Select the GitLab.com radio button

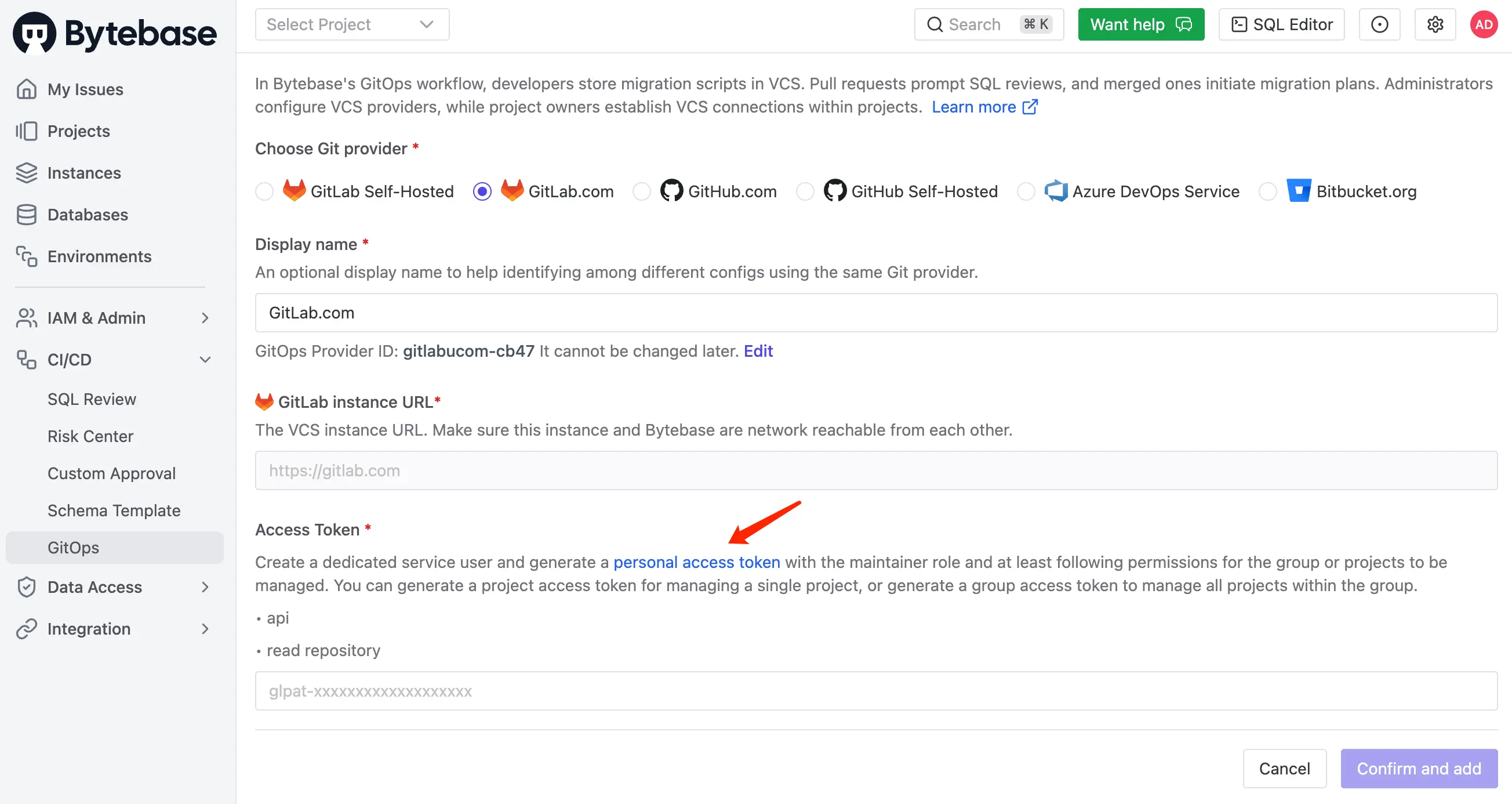482,191
